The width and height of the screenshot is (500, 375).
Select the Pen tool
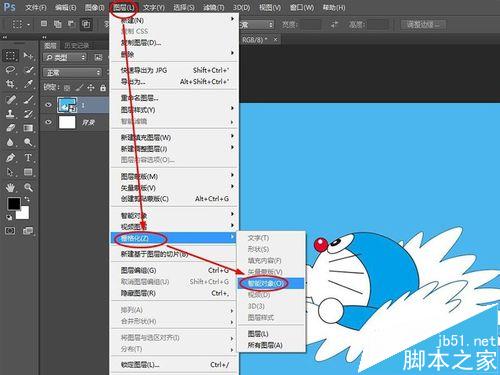click(10, 157)
